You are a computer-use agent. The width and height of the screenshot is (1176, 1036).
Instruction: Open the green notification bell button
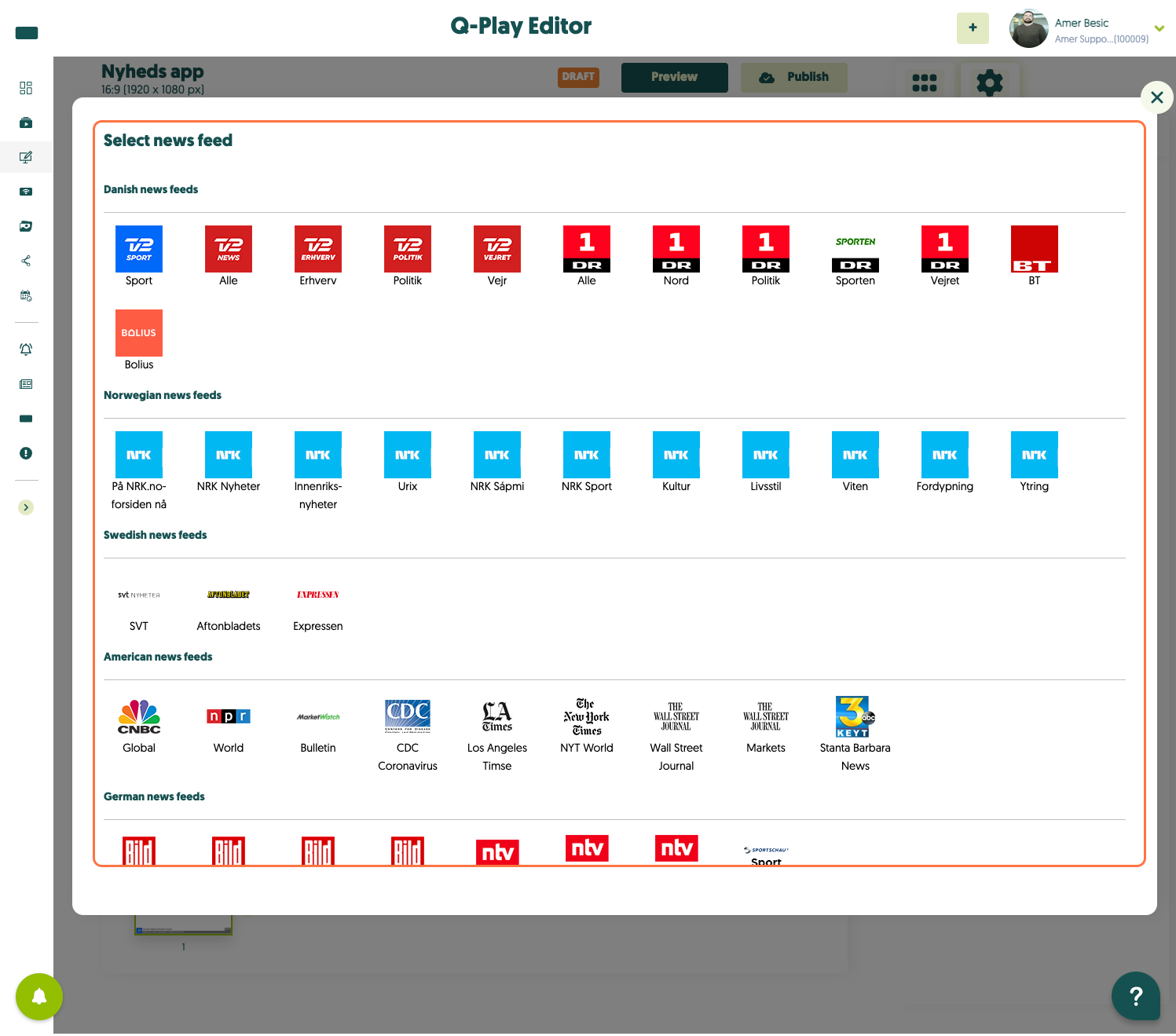39,997
